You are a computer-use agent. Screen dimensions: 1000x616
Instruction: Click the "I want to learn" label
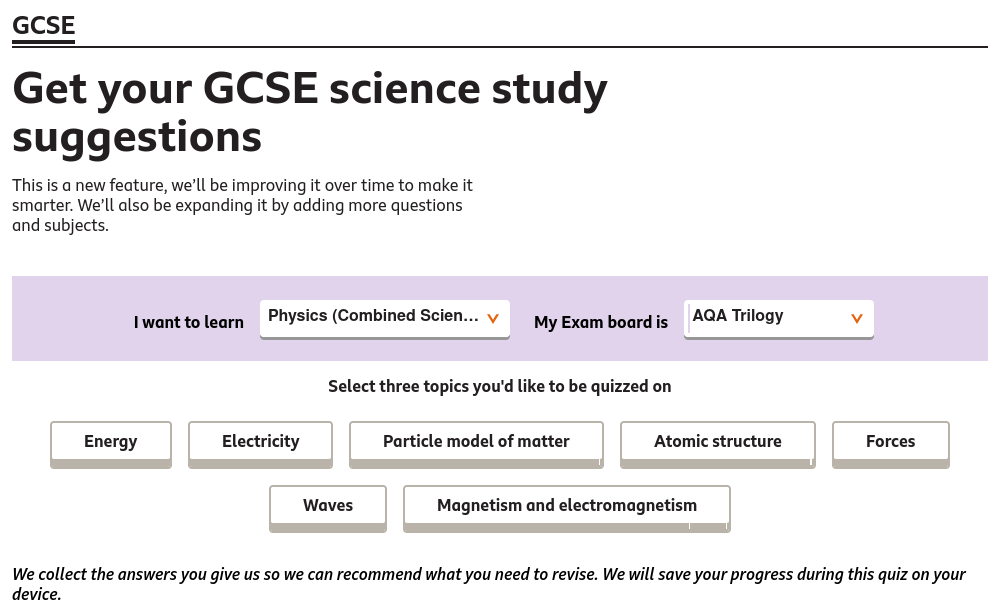(189, 323)
